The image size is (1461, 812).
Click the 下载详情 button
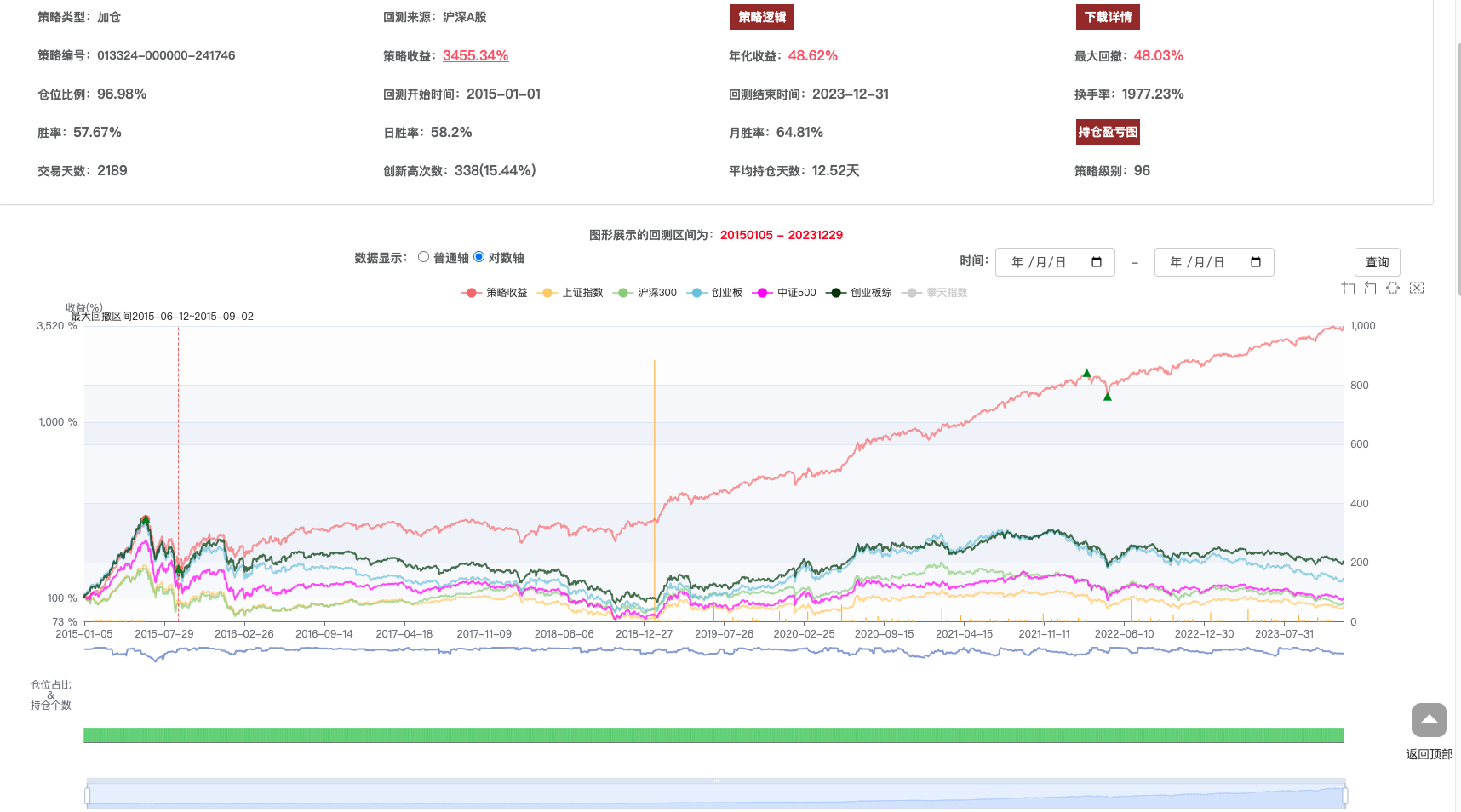1108,17
